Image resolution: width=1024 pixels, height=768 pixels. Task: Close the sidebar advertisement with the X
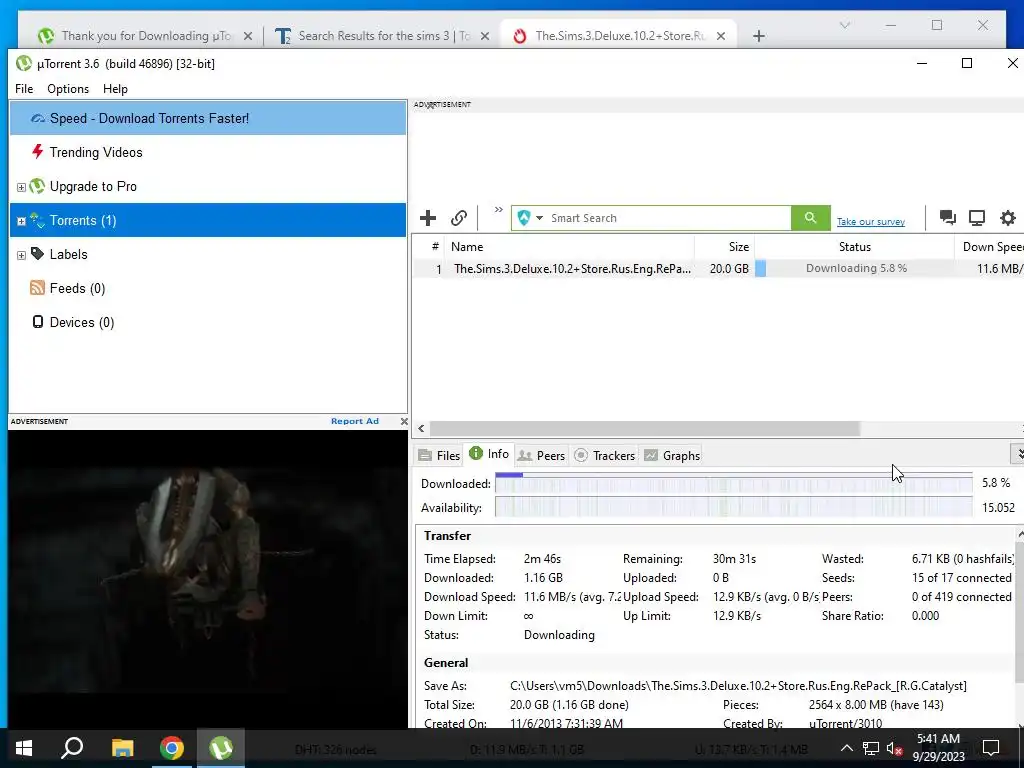[404, 422]
